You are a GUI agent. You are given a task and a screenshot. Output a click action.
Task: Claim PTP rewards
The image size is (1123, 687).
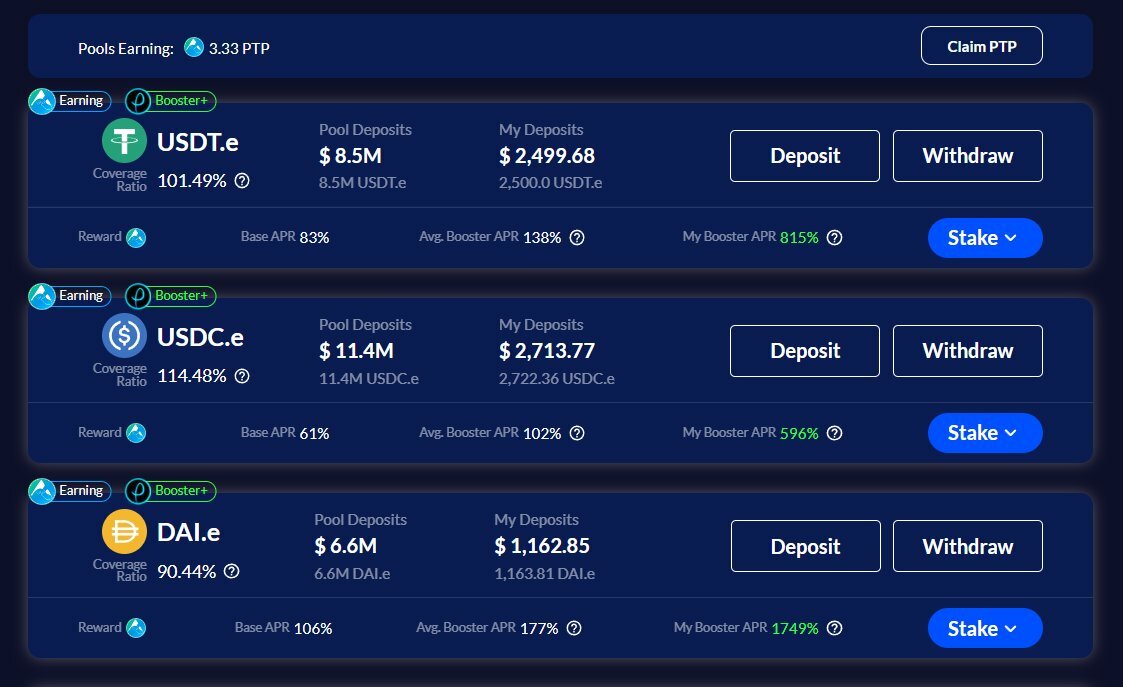point(981,46)
